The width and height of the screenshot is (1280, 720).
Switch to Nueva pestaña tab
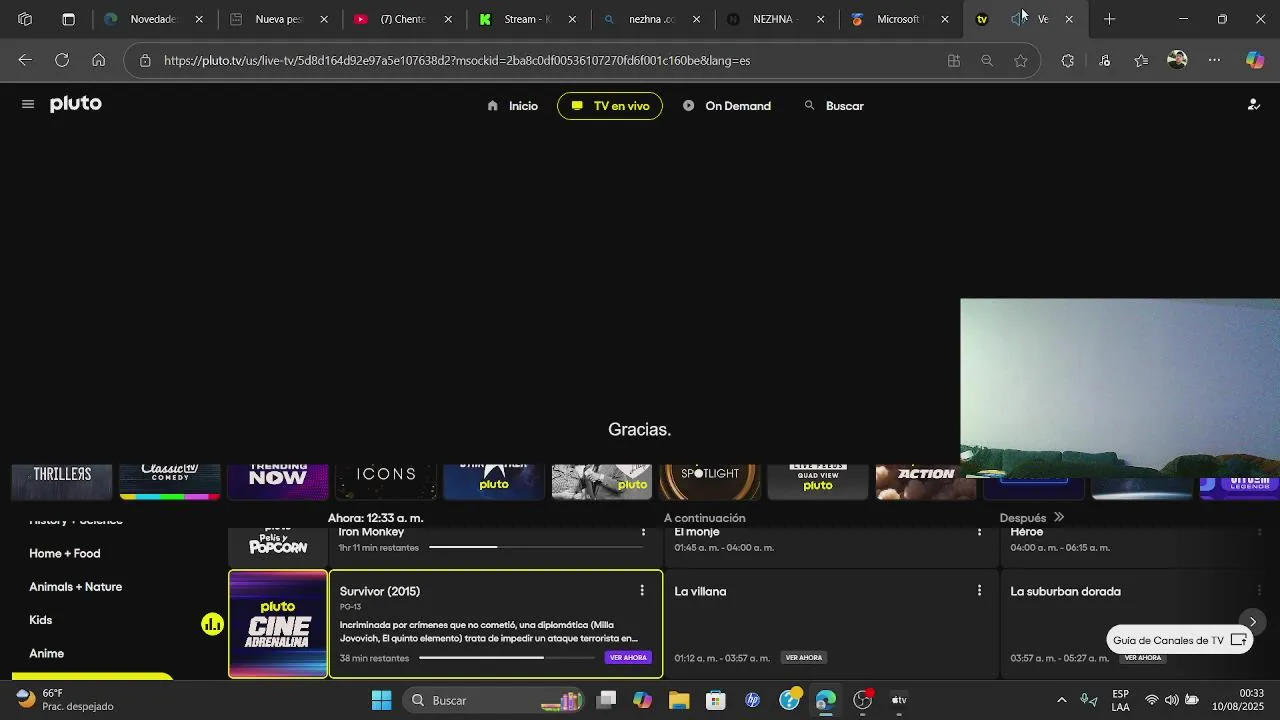coord(278,19)
